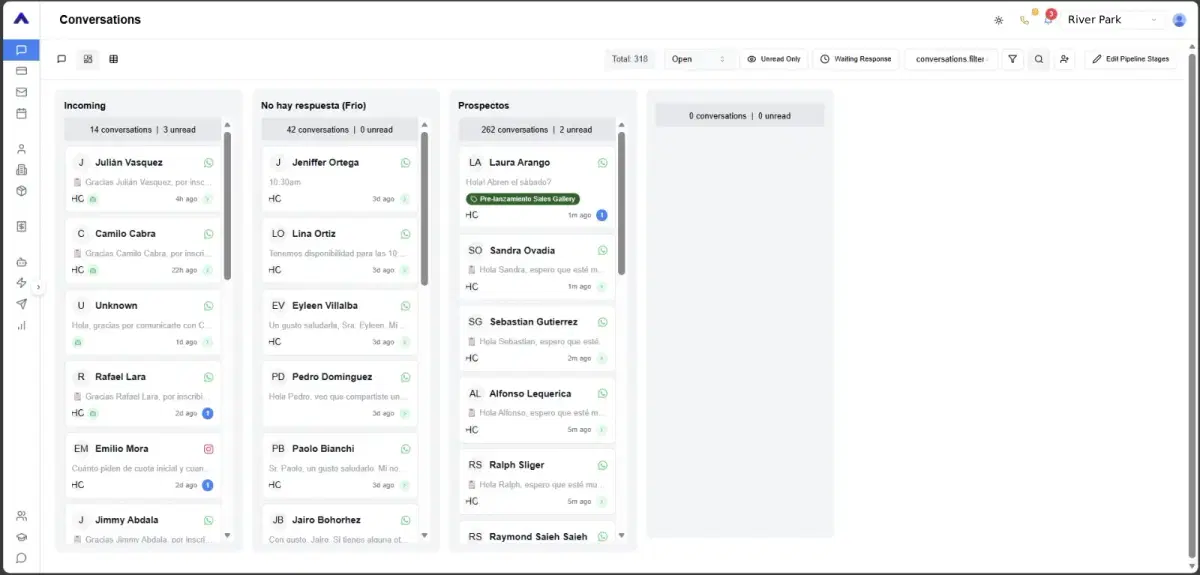Open the notification bell with red badge
1200x575 pixels.
[x=1048, y=20]
